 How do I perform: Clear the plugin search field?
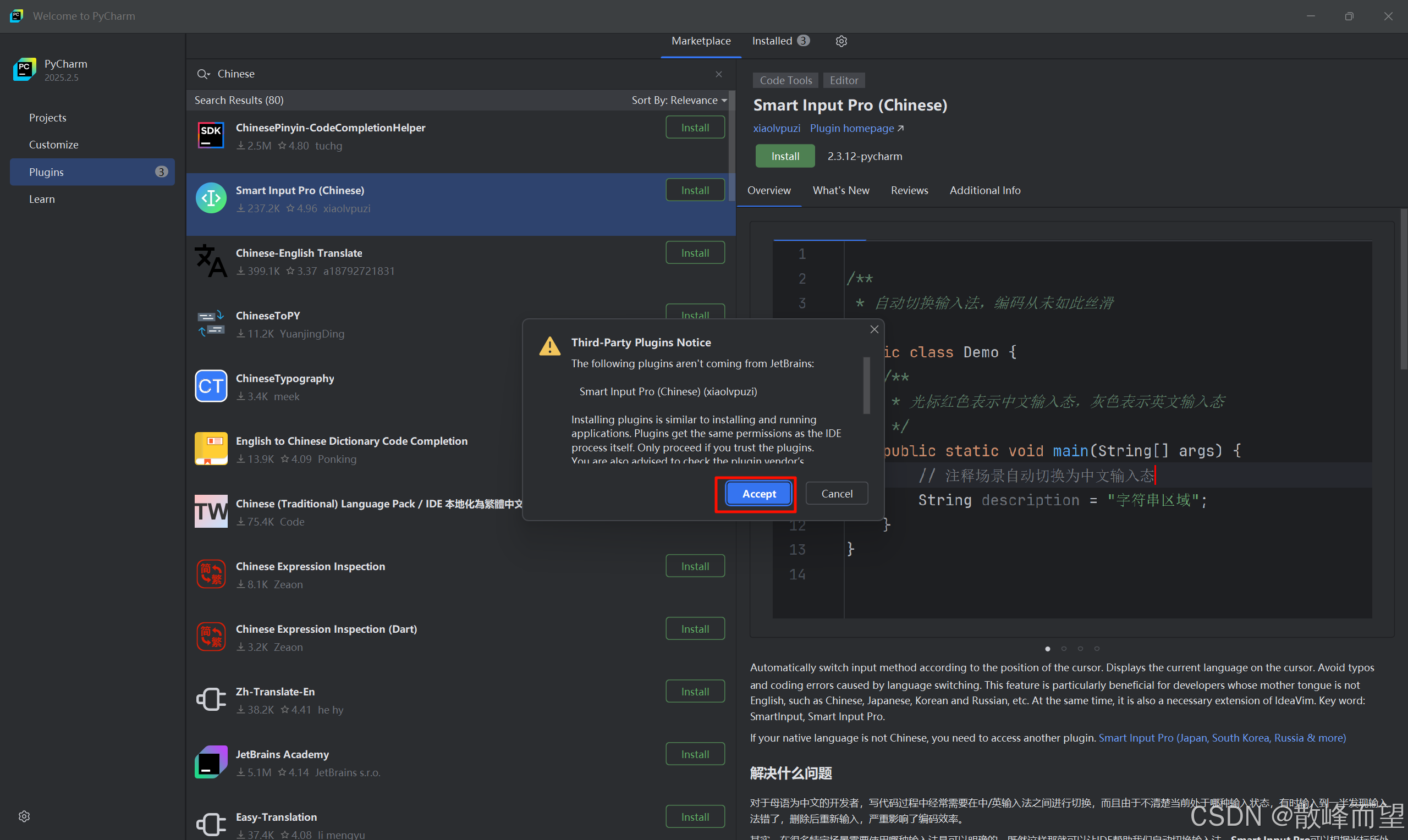pyautogui.click(x=718, y=74)
